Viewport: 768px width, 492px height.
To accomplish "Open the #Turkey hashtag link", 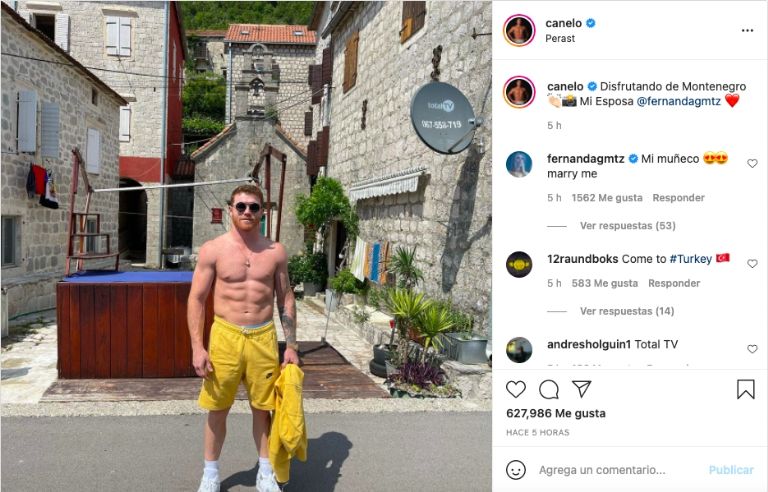I will (x=691, y=259).
